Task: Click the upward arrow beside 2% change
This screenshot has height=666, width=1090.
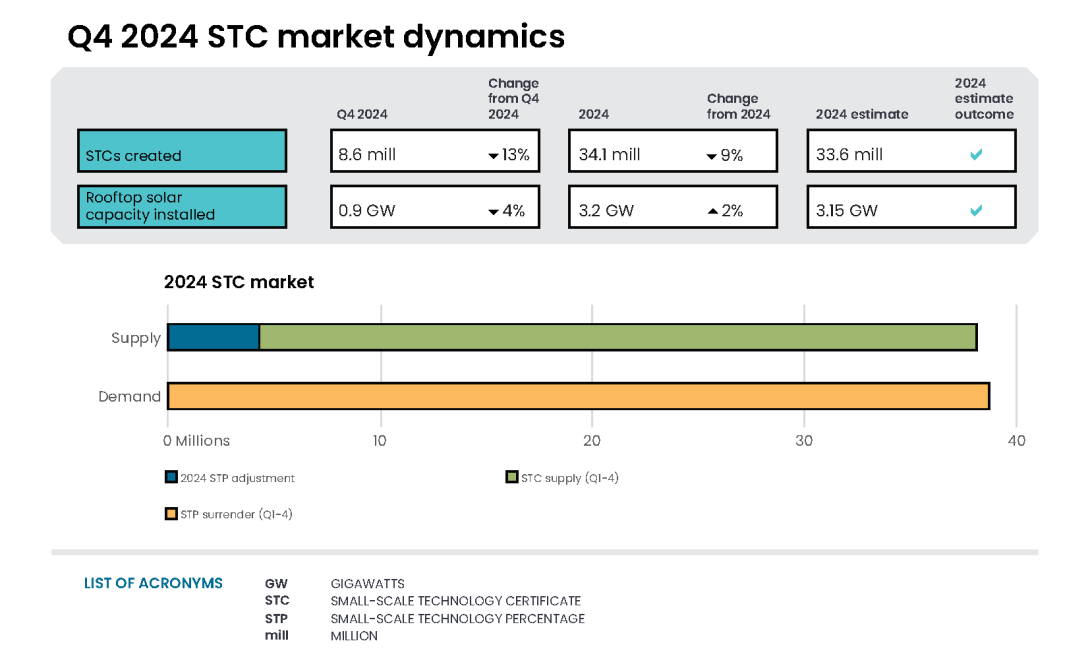Action: click(x=715, y=212)
